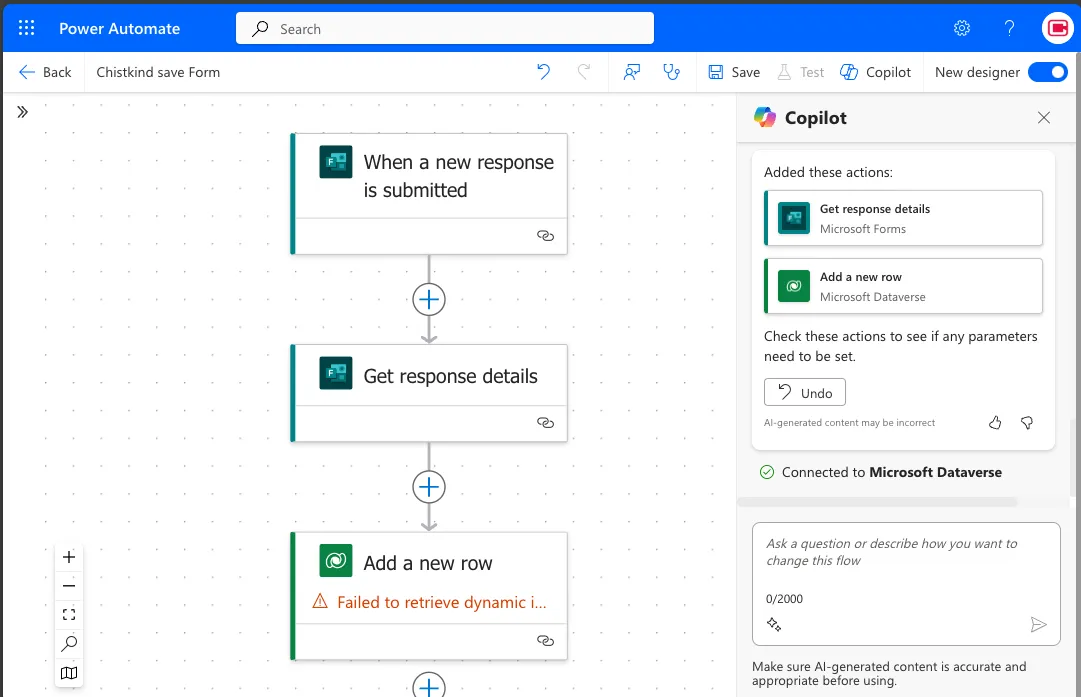The width and height of the screenshot is (1081, 697).
Task: Insert step after the trigger card
Action: (429, 299)
